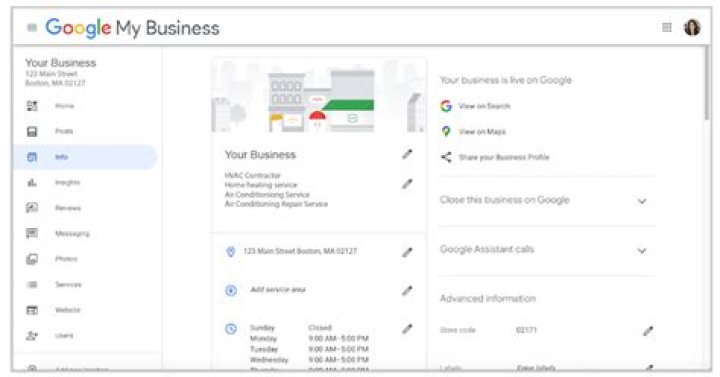This screenshot has height=377, width=720.
Task: Click the Insights bar chart icon
Action: point(32,183)
